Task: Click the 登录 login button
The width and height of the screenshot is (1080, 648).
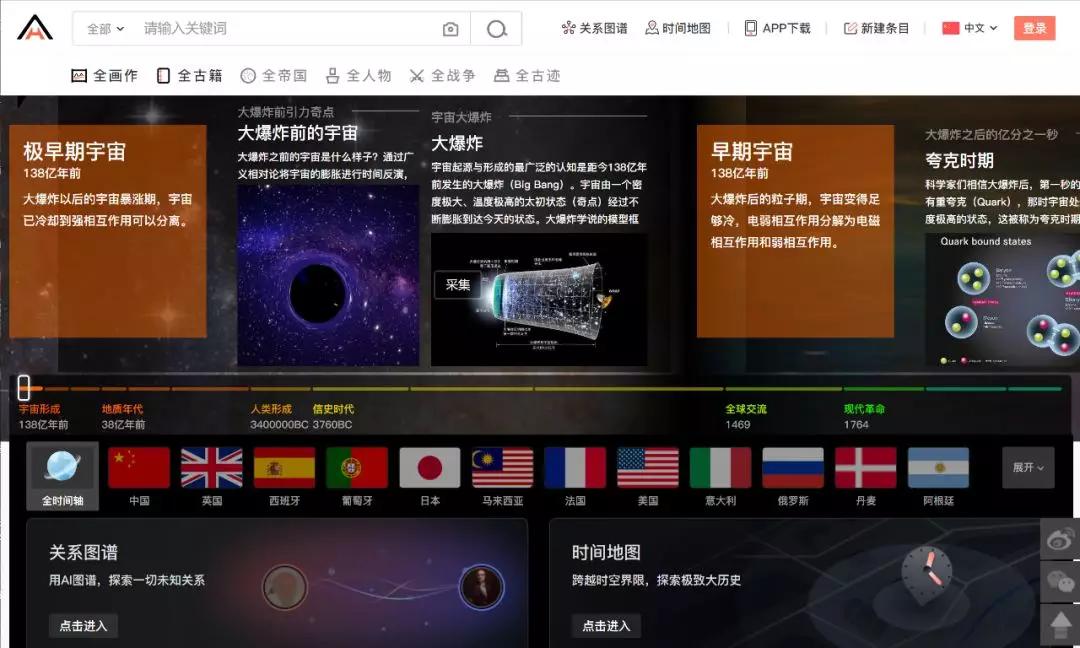Action: click(1035, 28)
